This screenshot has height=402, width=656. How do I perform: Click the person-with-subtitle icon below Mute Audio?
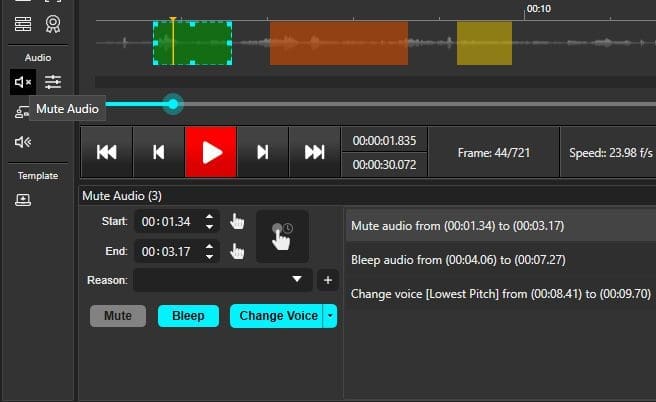point(22,112)
